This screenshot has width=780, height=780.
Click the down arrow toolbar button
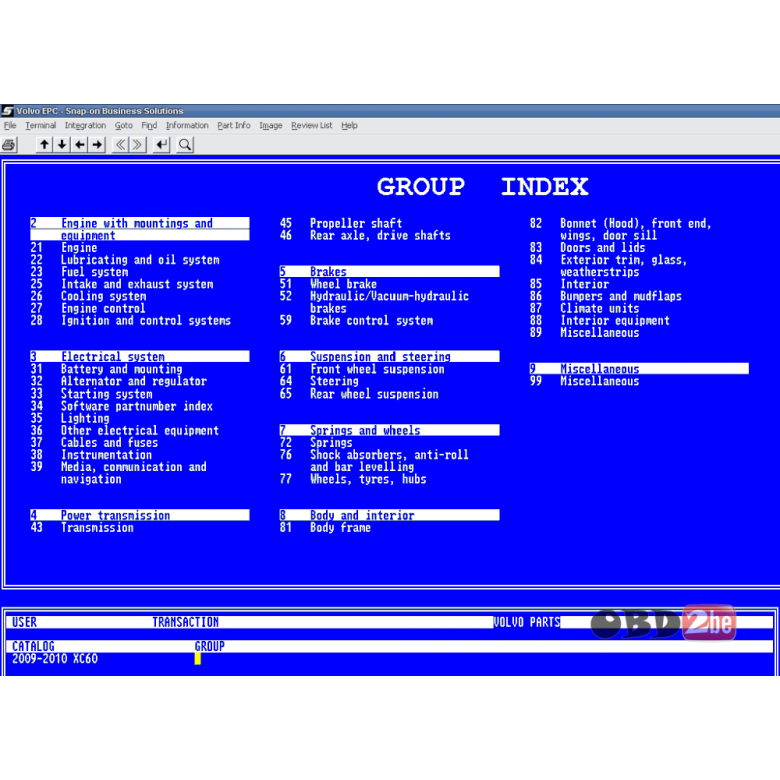(x=62, y=145)
